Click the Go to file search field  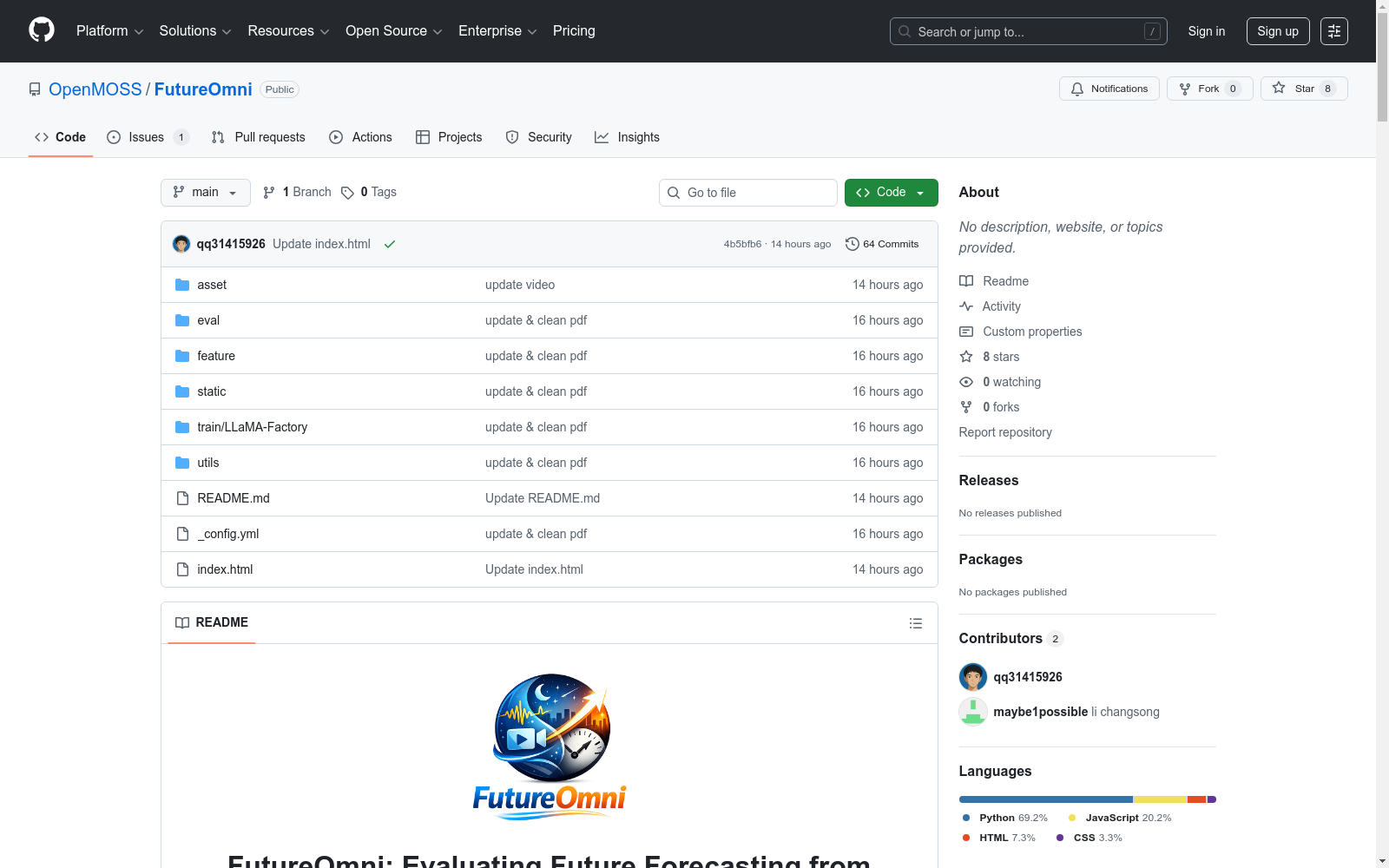[x=748, y=193]
